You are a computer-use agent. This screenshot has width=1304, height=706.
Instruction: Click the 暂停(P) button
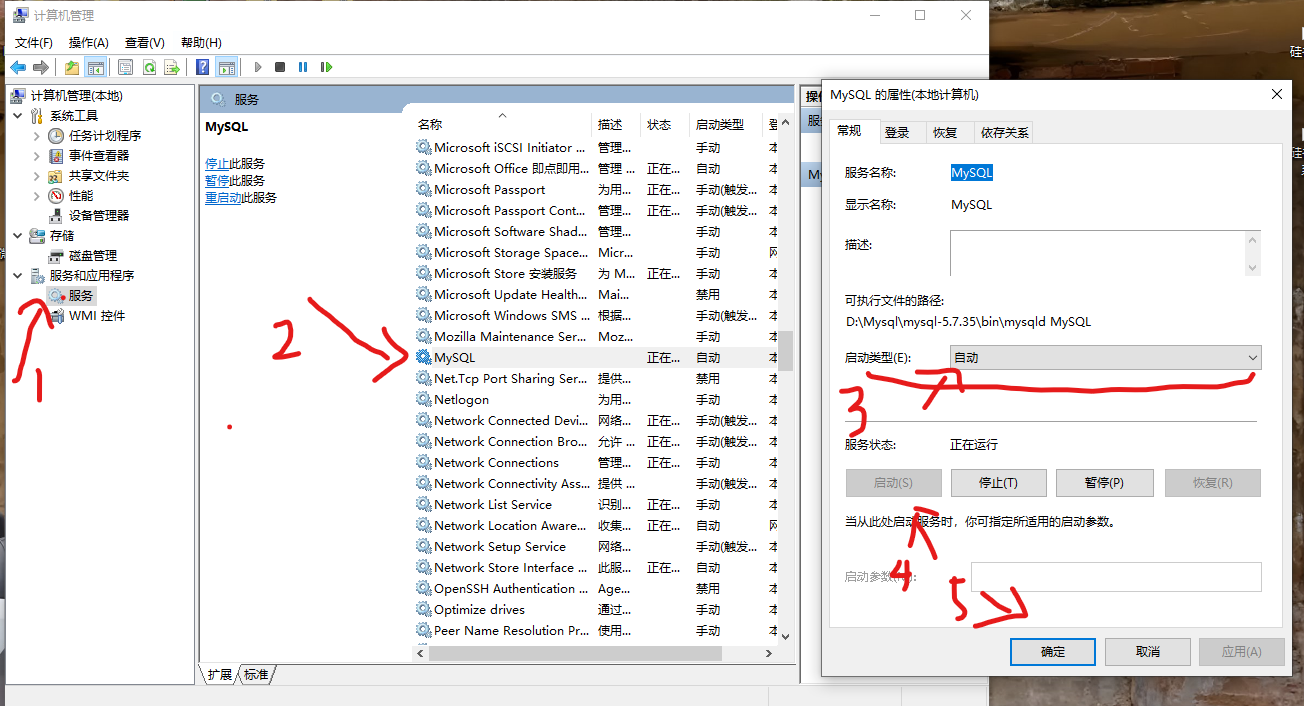pos(1104,482)
